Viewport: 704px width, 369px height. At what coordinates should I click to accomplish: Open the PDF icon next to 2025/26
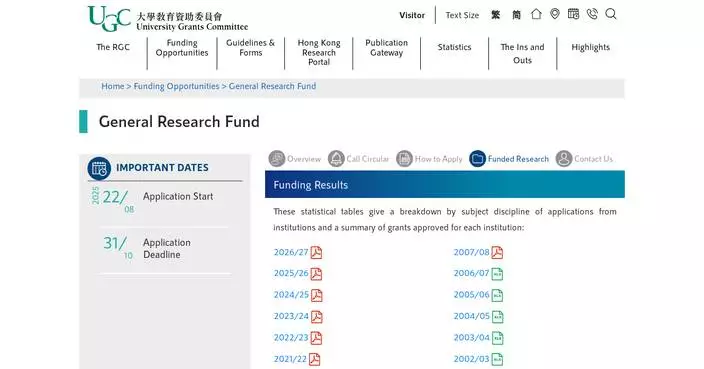click(x=317, y=274)
